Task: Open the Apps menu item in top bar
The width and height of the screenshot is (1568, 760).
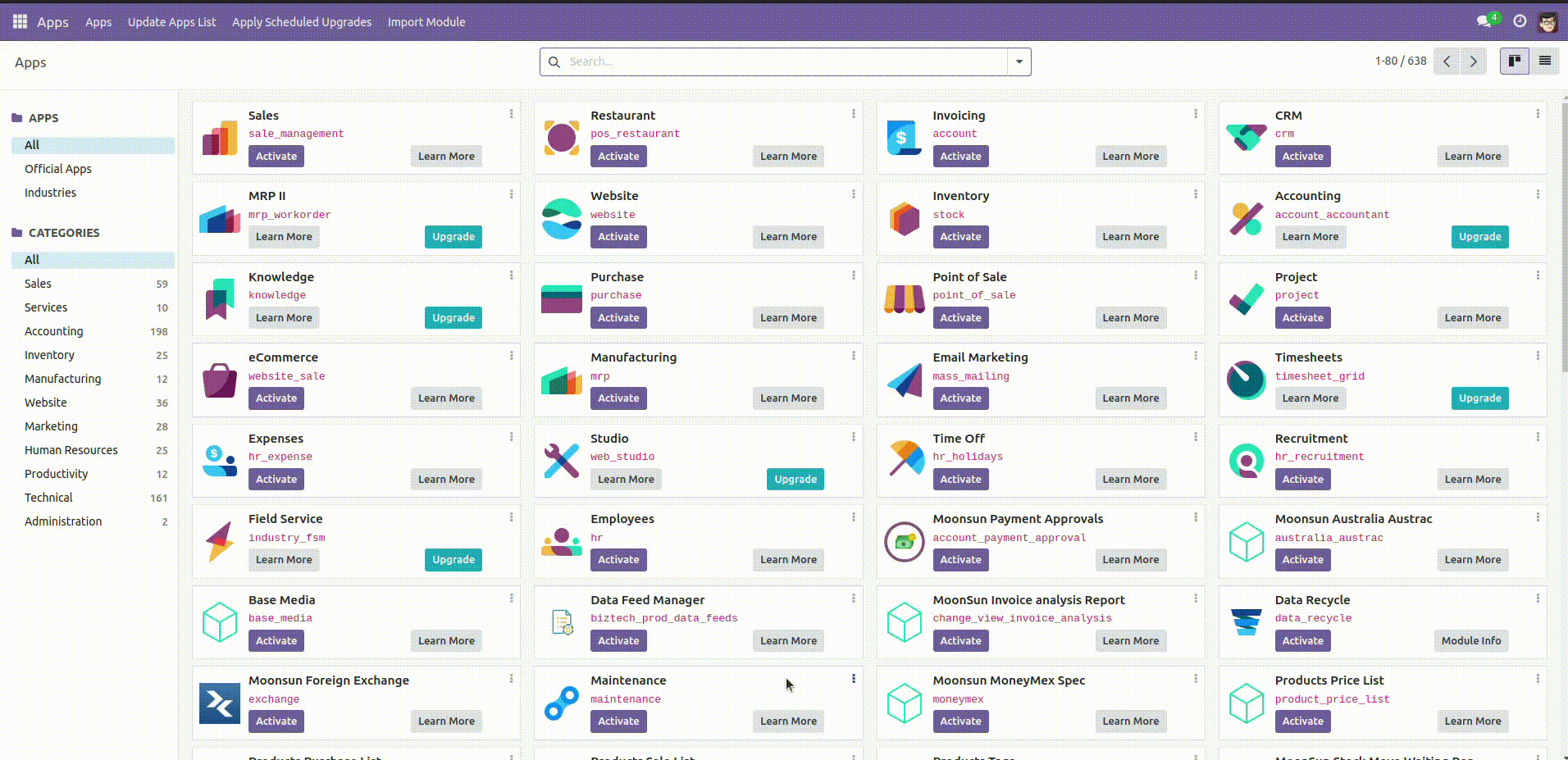Action: coord(98,22)
